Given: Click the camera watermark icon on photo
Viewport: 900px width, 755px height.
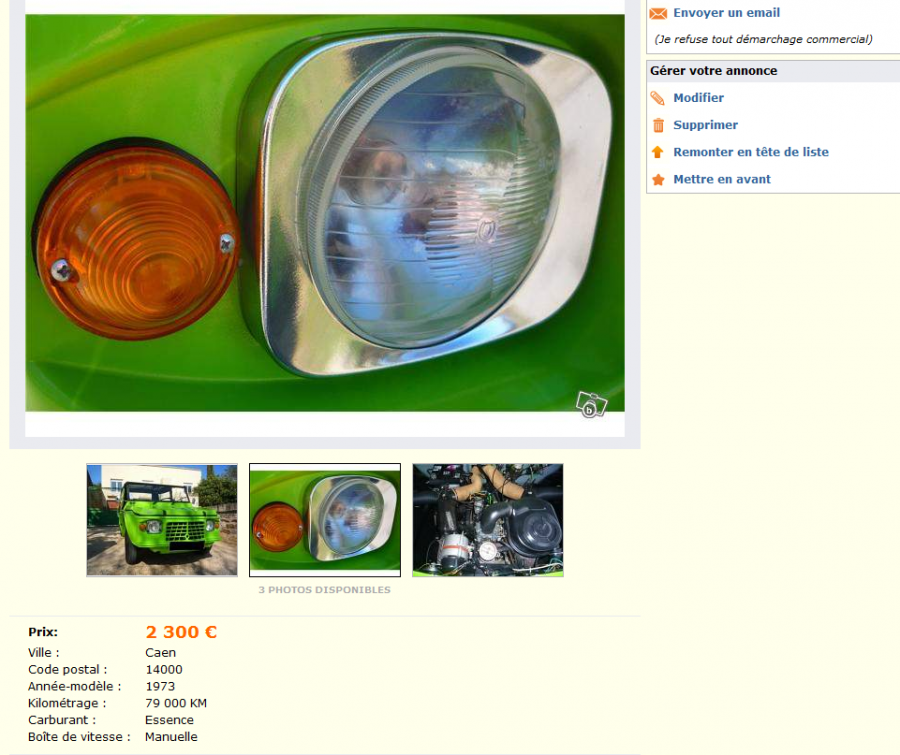Looking at the screenshot, I should (591, 404).
